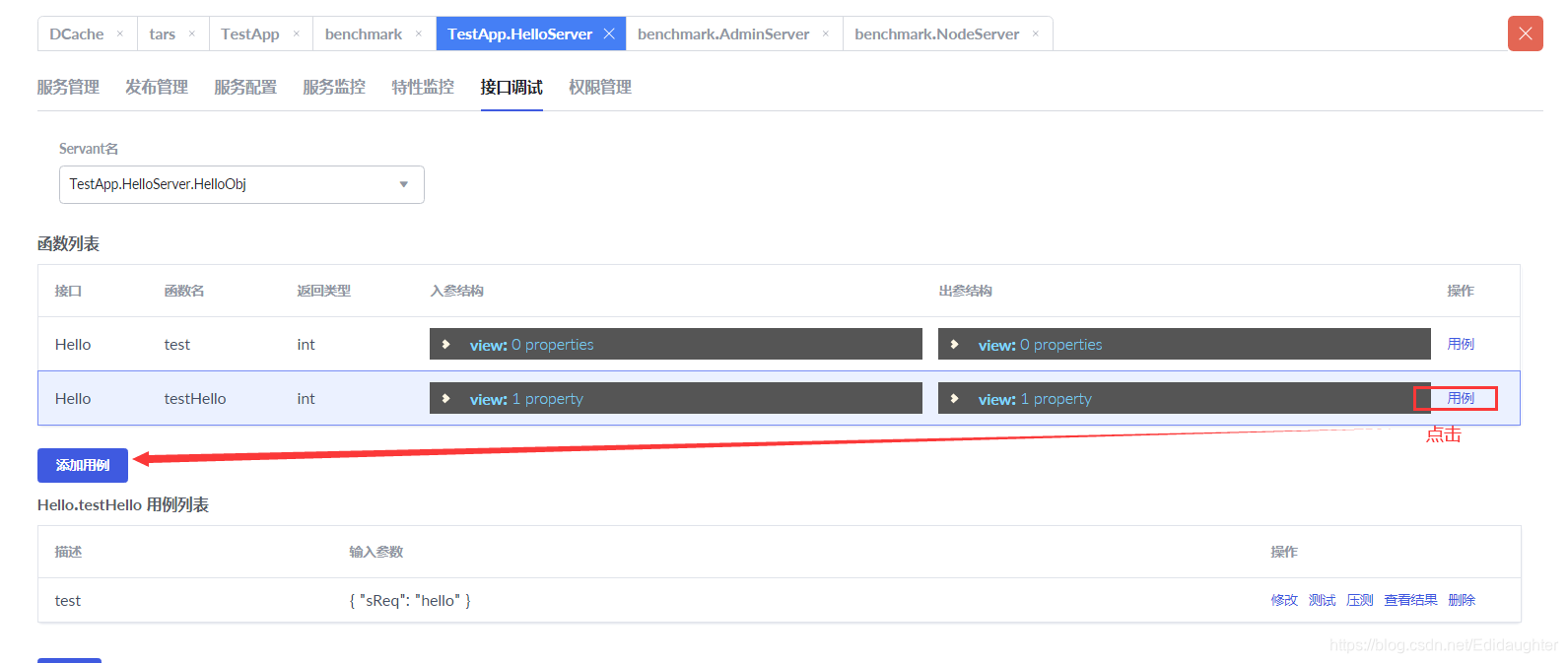Click the 返回类型 column header

[323, 291]
